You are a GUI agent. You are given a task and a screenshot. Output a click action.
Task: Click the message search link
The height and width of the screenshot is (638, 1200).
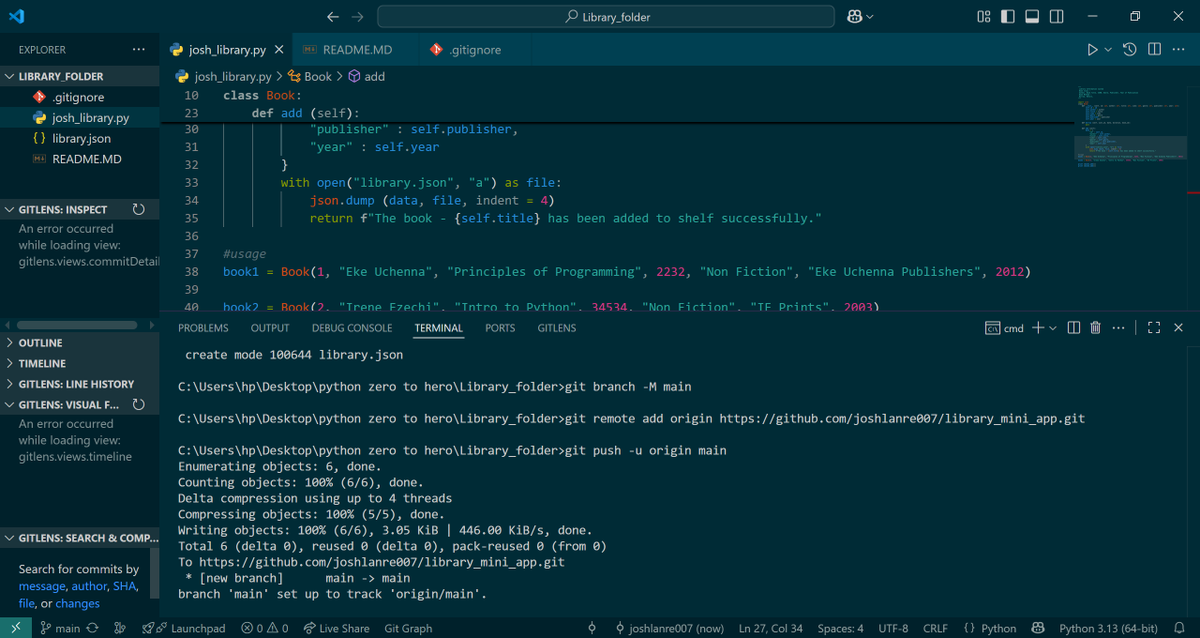42,586
